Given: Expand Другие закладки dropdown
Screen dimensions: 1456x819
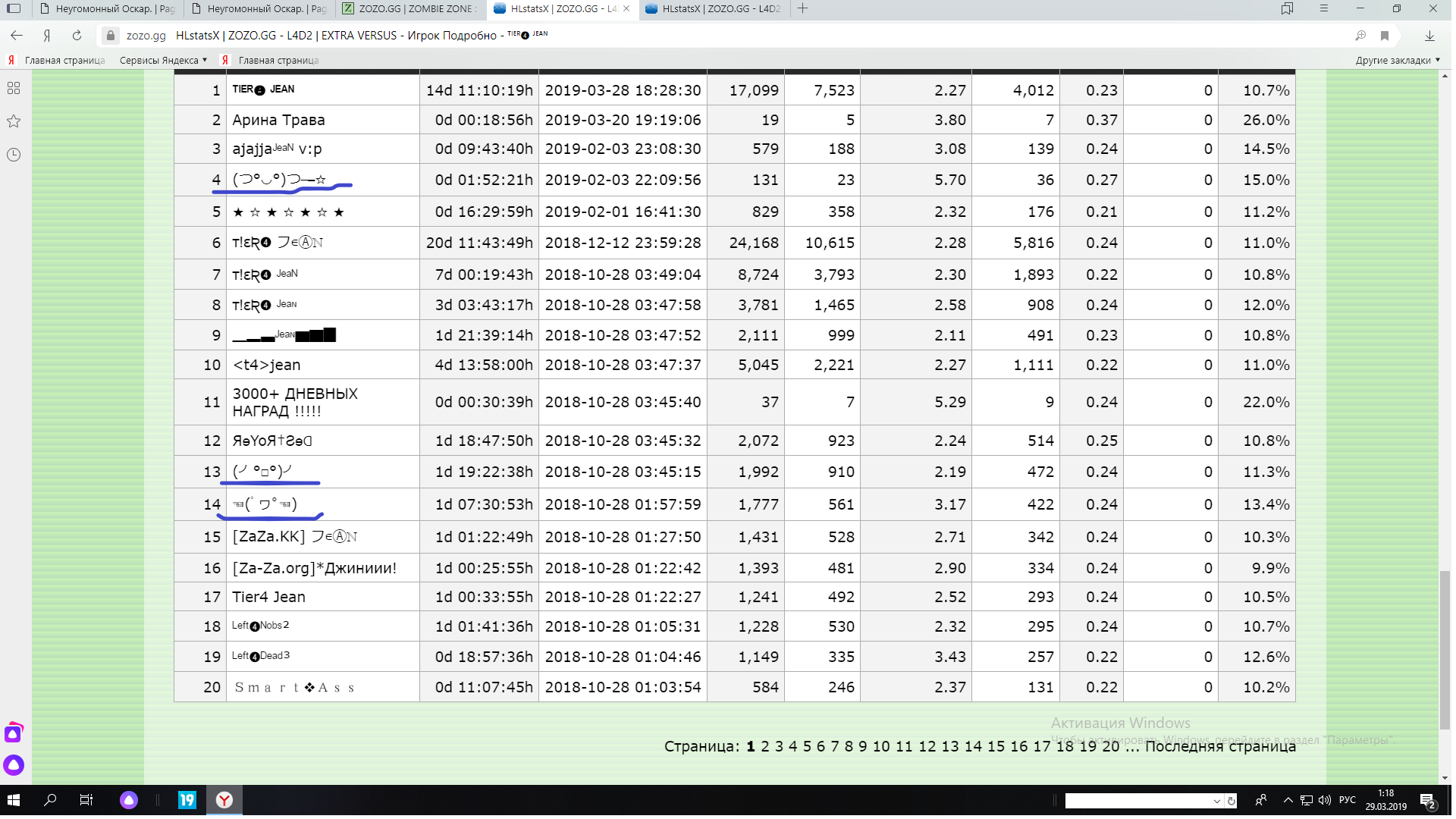Looking at the screenshot, I should click(x=1397, y=61).
